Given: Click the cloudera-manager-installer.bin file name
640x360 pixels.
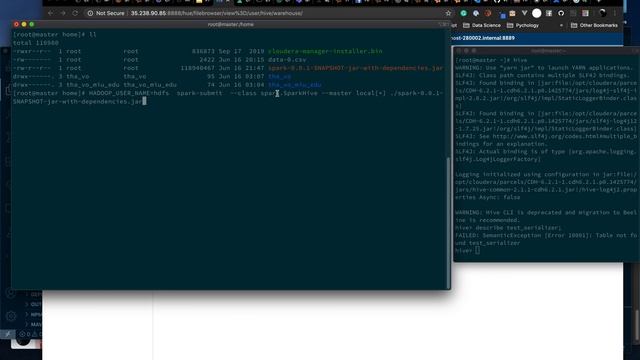Looking at the screenshot, I should point(325,51).
